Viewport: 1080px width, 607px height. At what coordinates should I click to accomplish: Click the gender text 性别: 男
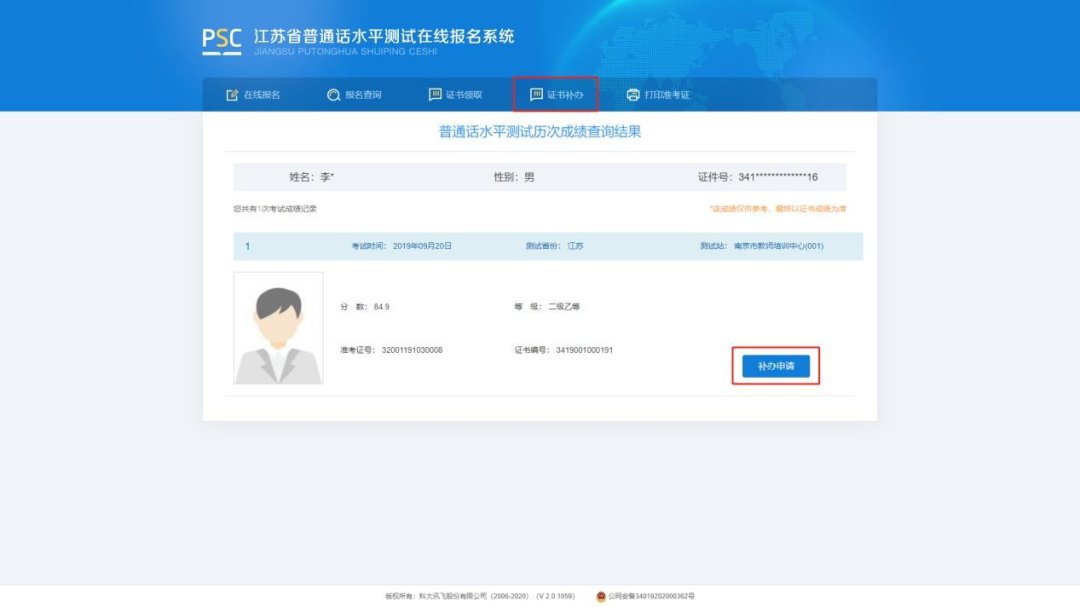pyautogui.click(x=514, y=177)
